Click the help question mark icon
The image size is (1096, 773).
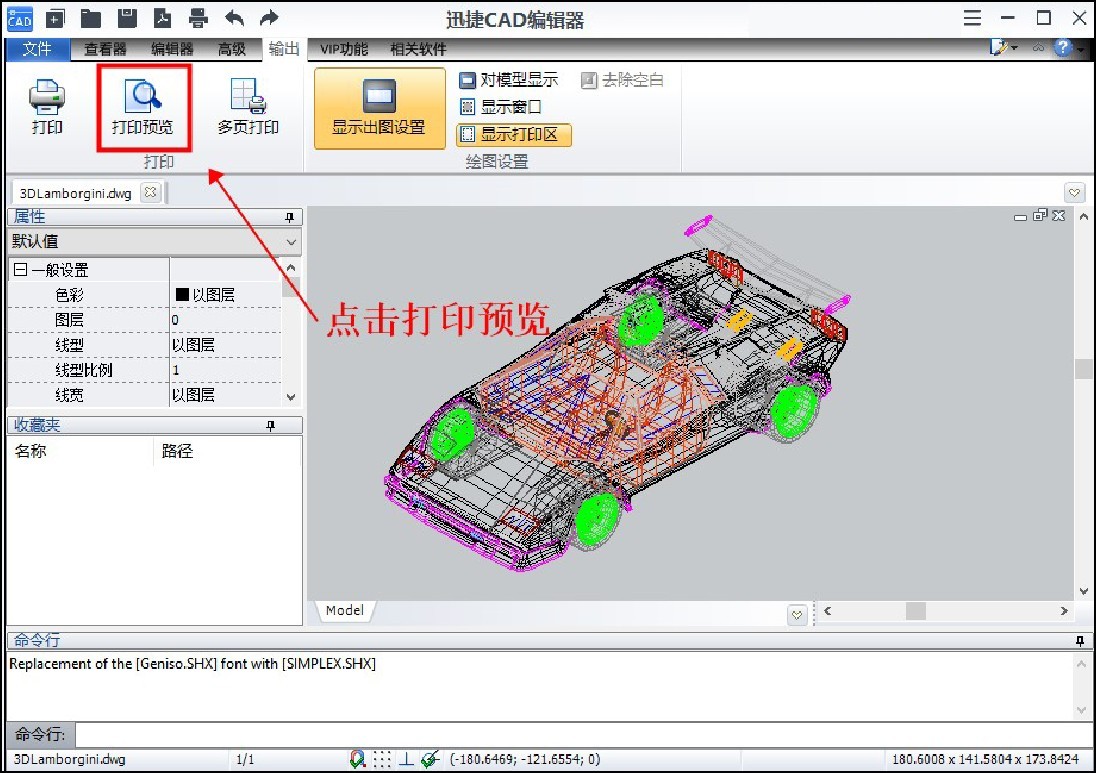click(1062, 48)
